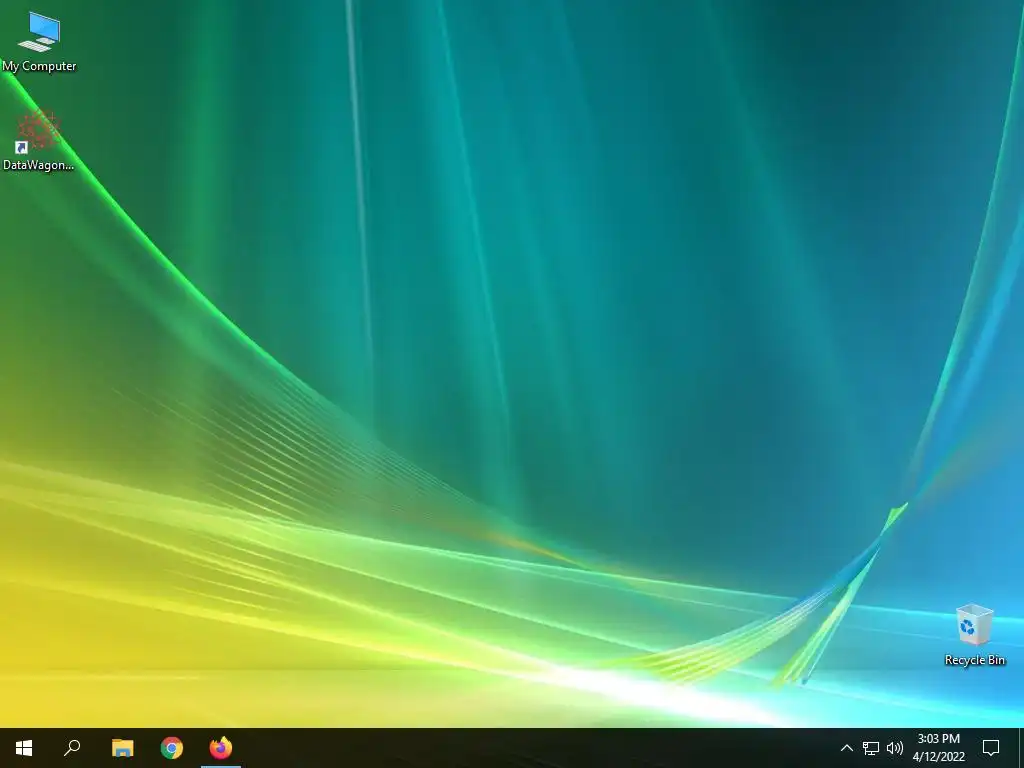This screenshot has width=1024, height=768.
Task: Show hidden system tray icons
Action: 846,748
